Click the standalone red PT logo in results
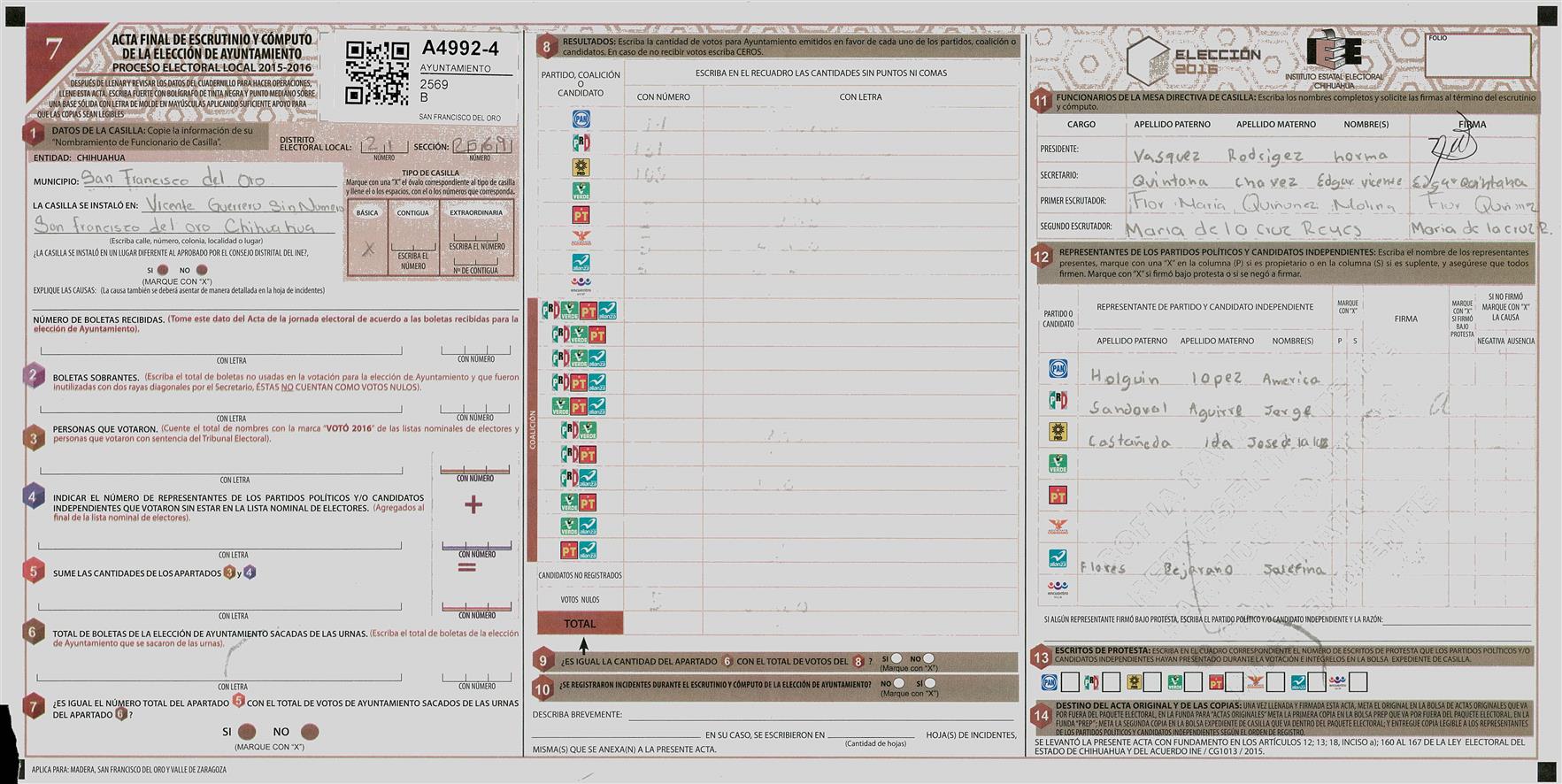Screen dimensions: 1562x784 tap(581, 215)
